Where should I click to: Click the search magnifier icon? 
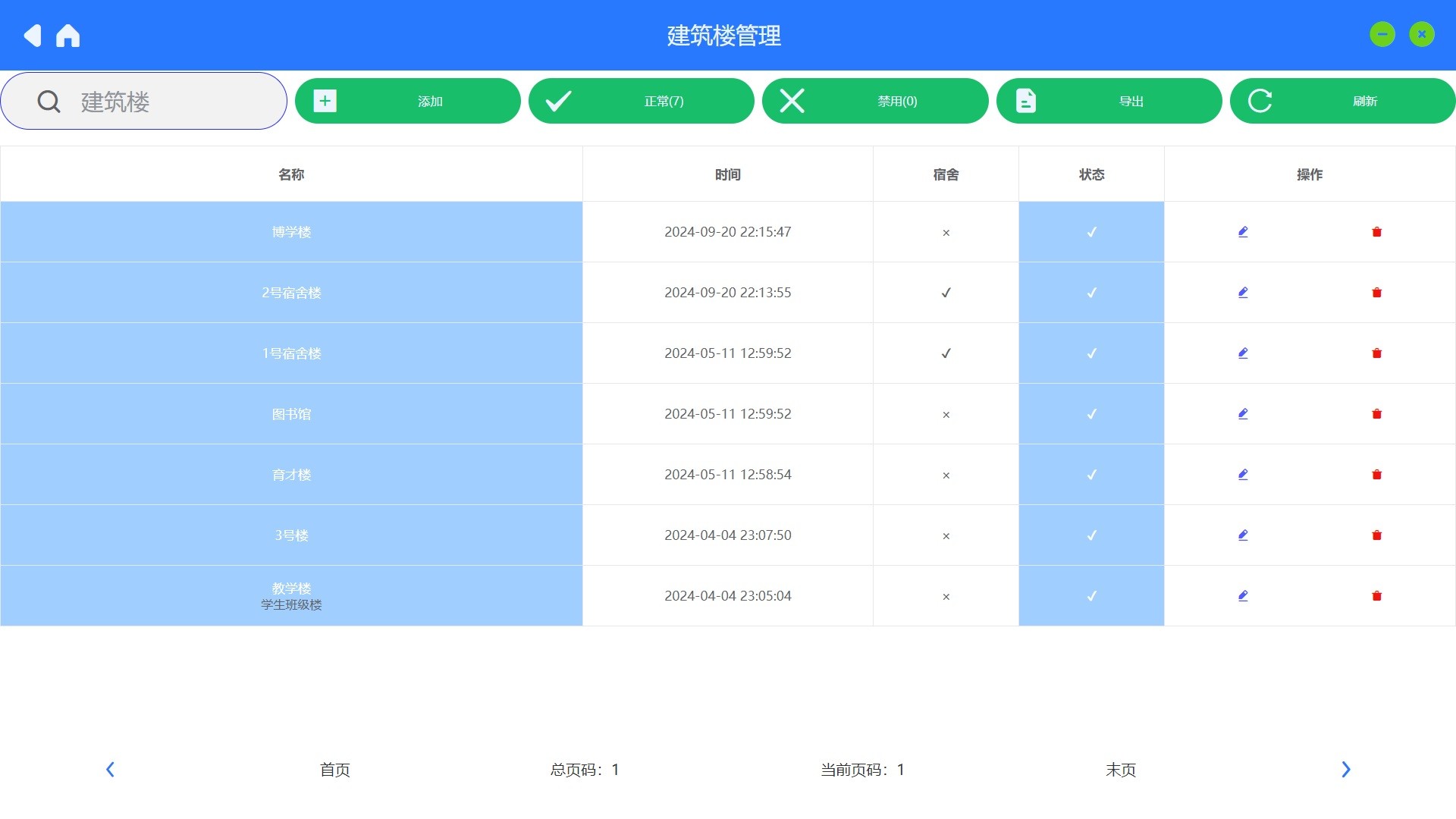(x=49, y=102)
